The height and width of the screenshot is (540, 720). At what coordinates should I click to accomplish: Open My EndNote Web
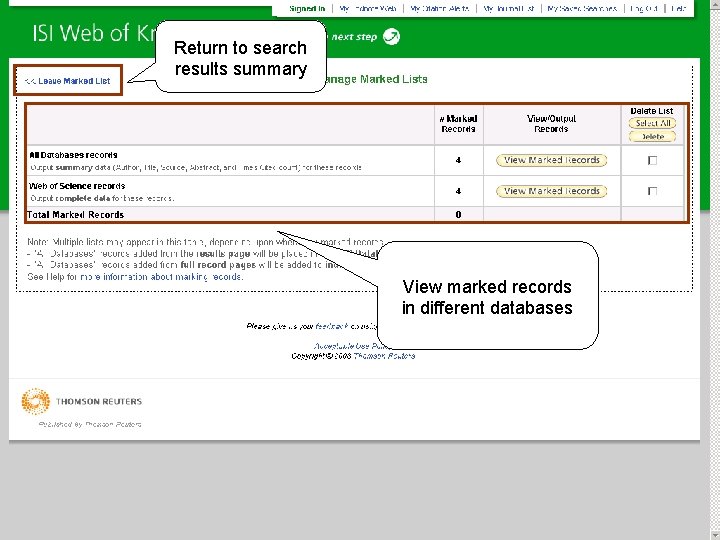pyautogui.click(x=368, y=8)
